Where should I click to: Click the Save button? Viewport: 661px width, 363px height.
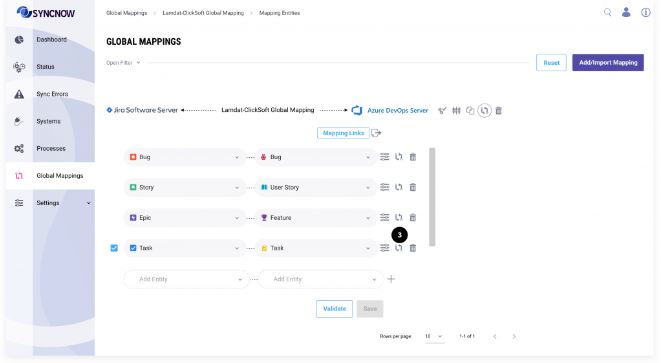(370, 309)
